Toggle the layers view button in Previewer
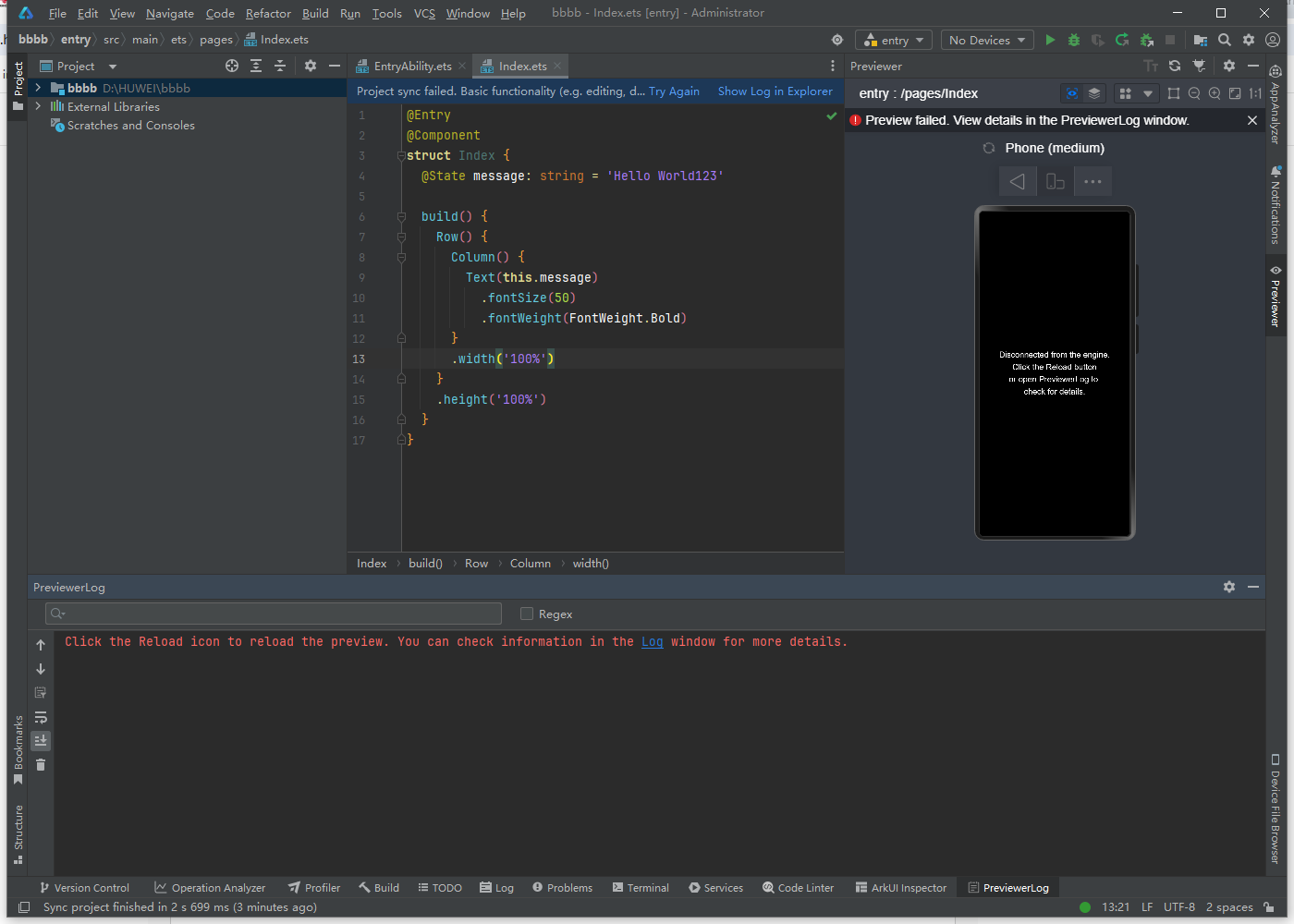This screenshot has width=1294, height=924. point(1094,93)
